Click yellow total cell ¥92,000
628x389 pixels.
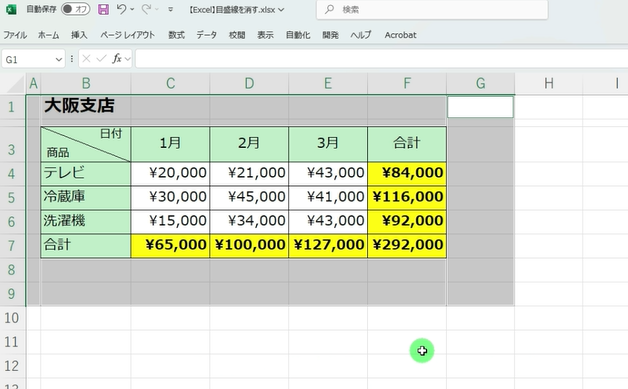click(x=407, y=222)
